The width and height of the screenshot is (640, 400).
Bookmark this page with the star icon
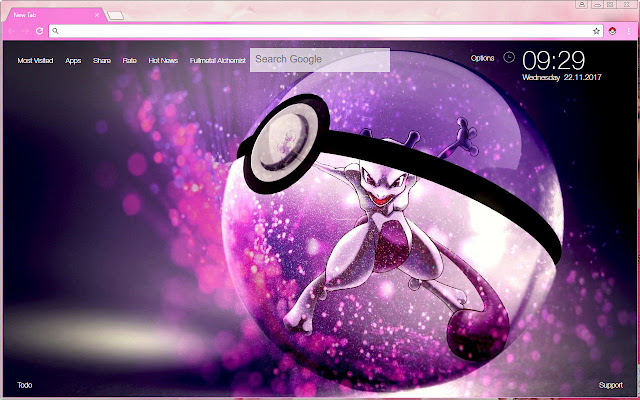tap(596, 31)
